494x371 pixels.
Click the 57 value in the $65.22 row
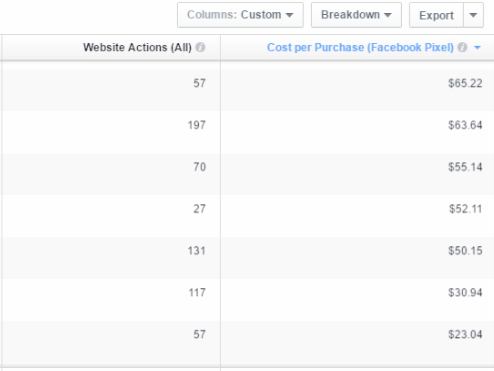[200, 83]
